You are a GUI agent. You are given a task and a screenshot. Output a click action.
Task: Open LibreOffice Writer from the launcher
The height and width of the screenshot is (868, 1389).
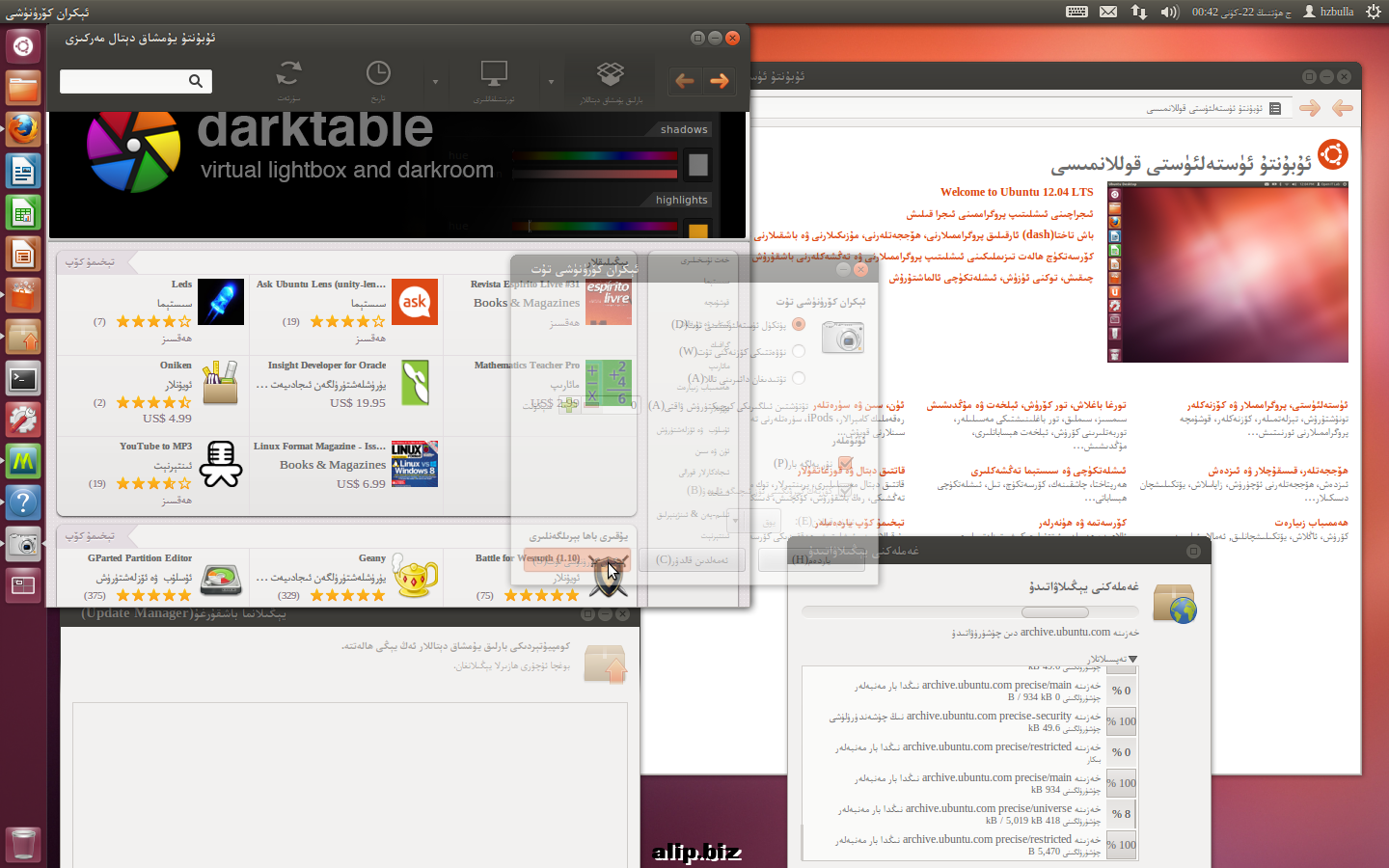pyautogui.click(x=23, y=172)
